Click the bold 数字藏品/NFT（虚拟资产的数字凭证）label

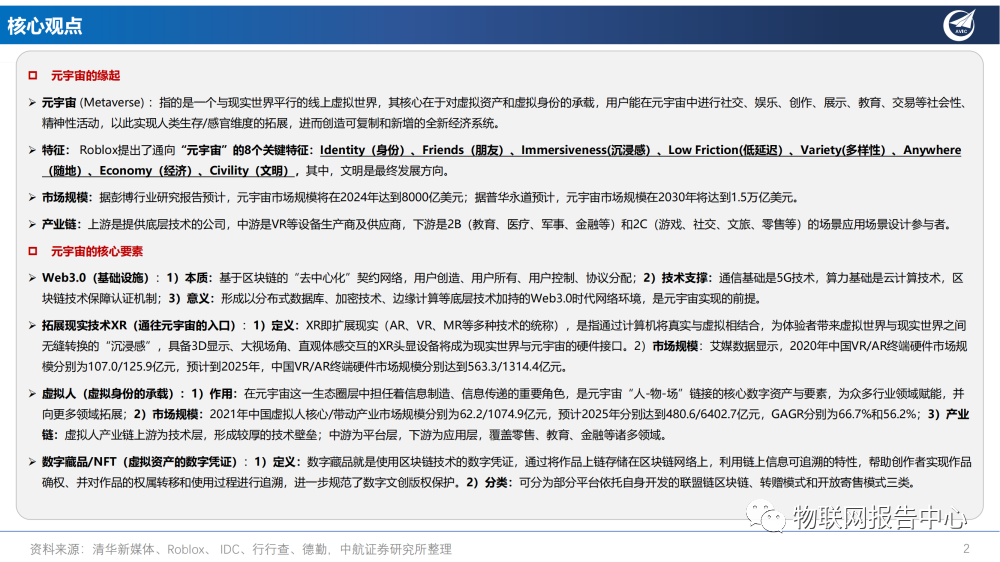[x=139, y=462]
